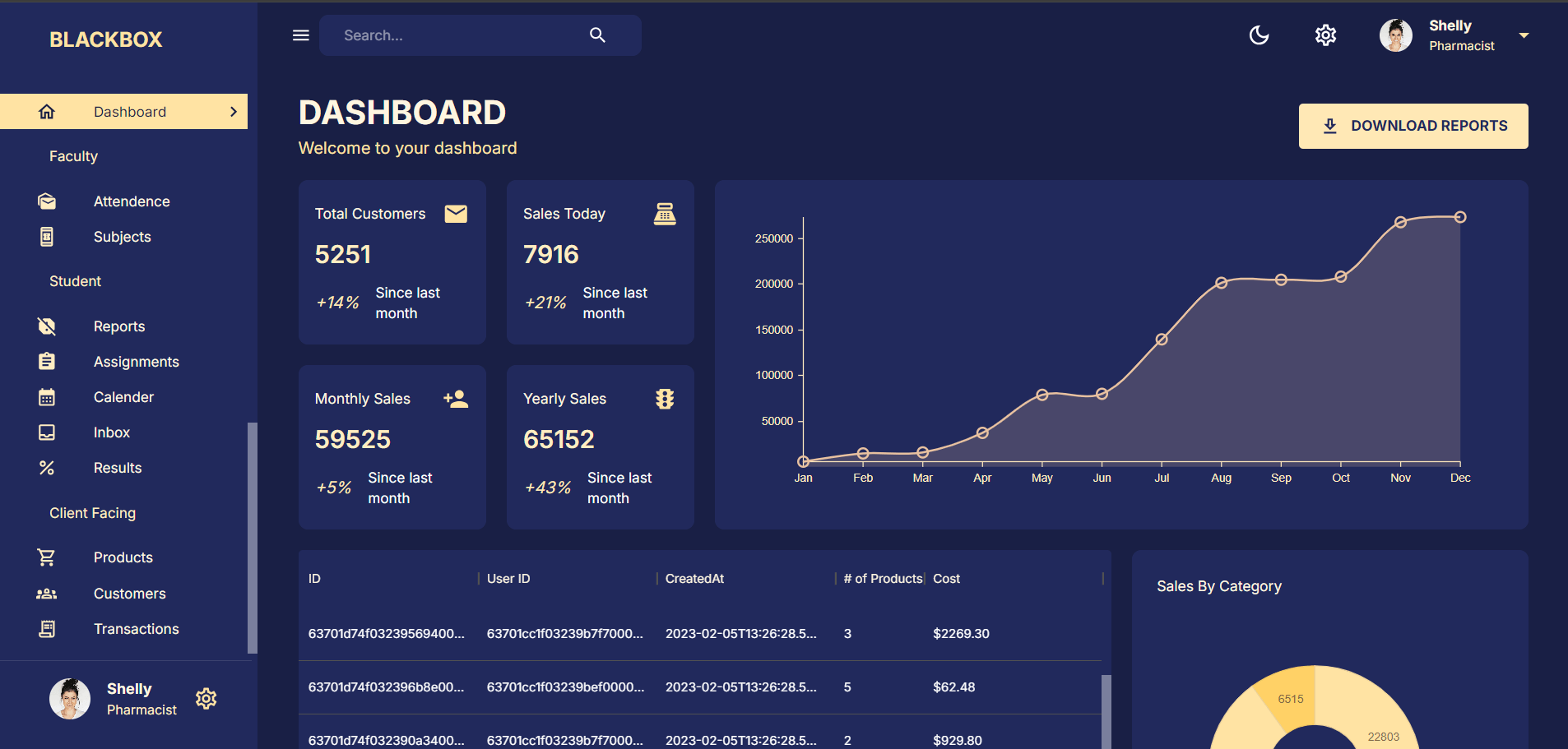Open the Inbox icon in sidebar
The height and width of the screenshot is (749, 1568).
47,432
